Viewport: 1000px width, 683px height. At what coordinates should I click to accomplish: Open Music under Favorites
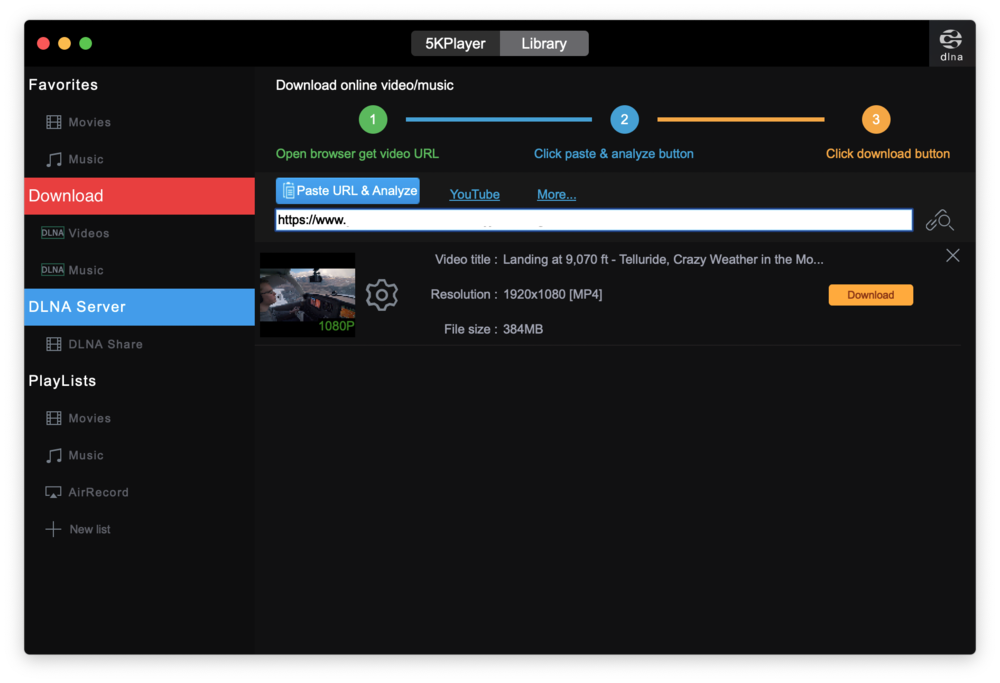[x=86, y=159]
